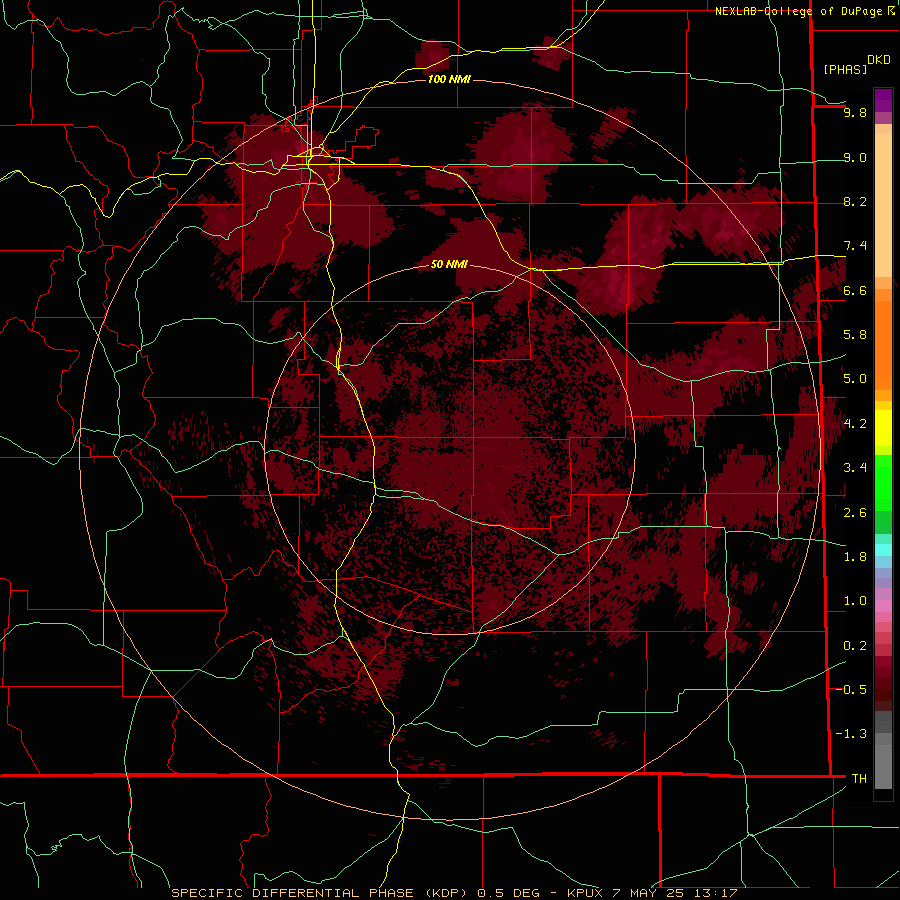Click the 9.8 value on color scale

tap(855, 112)
